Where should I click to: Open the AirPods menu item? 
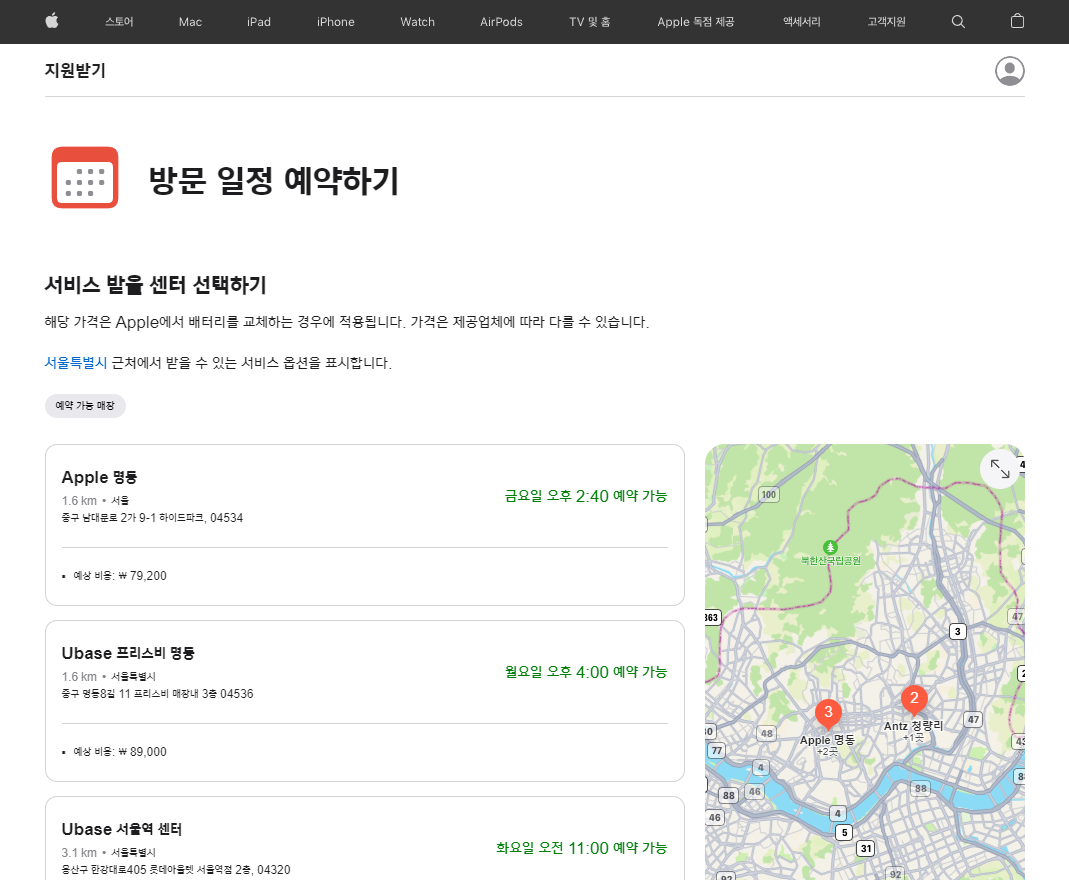[501, 22]
